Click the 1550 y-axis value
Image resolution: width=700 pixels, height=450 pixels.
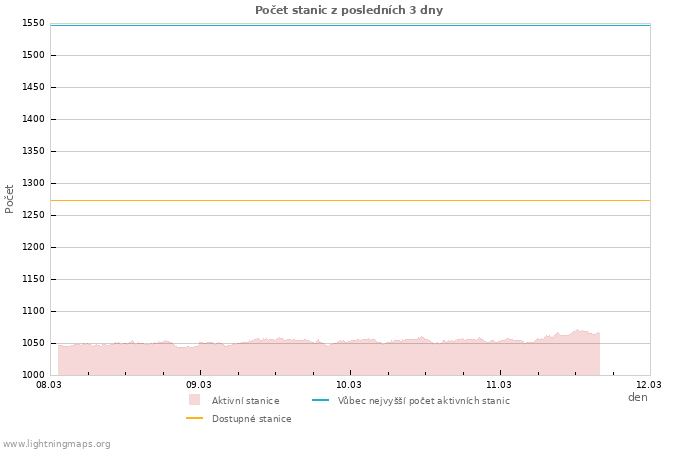pos(33,23)
